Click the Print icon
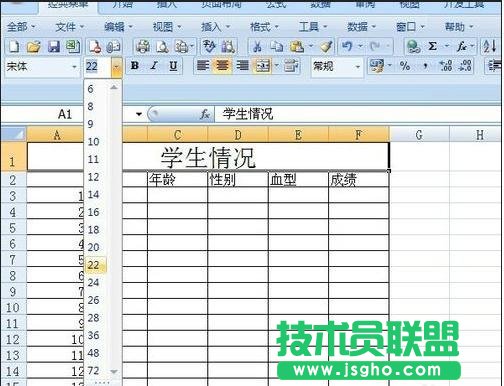This screenshot has height=386, width=504. click(x=143, y=47)
